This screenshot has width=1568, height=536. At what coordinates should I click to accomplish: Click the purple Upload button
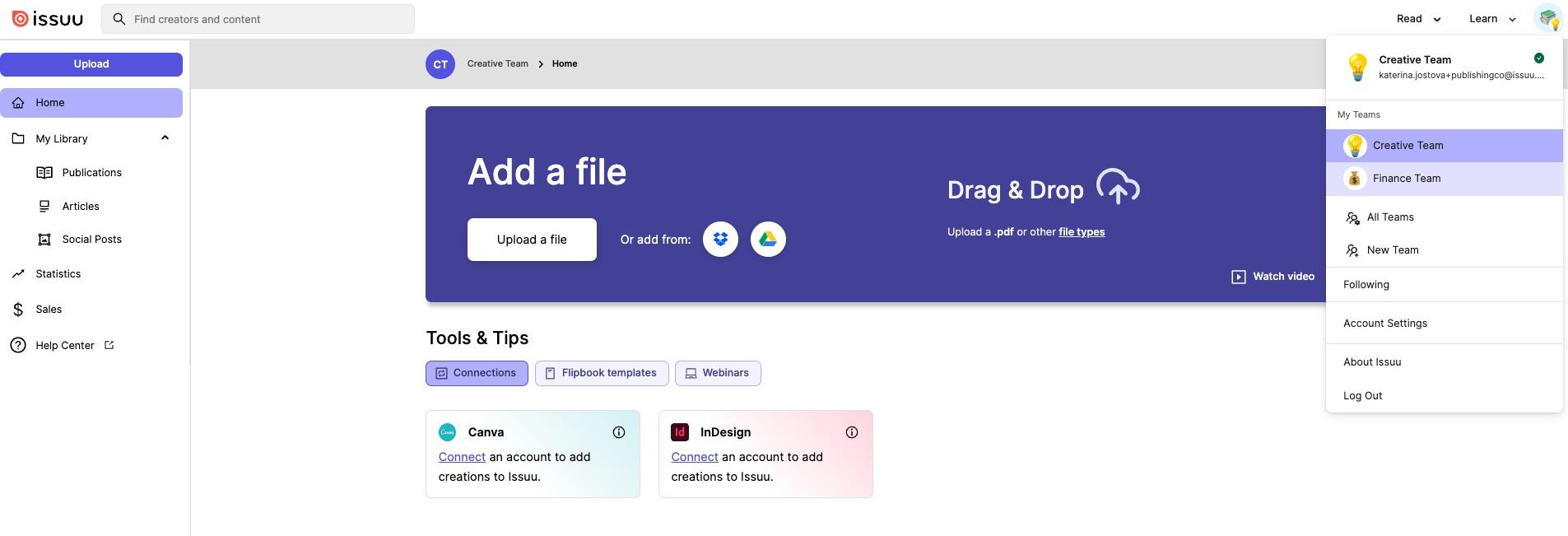pyautogui.click(x=91, y=64)
